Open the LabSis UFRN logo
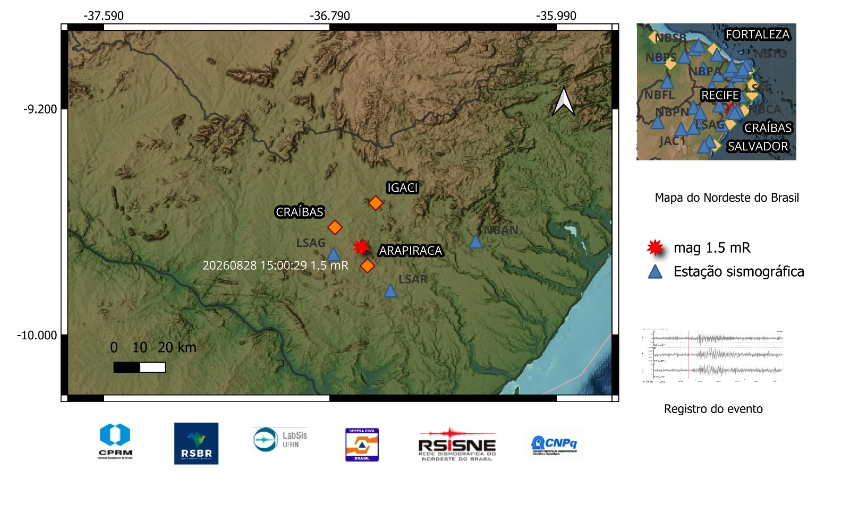850x505 pixels. [280, 439]
